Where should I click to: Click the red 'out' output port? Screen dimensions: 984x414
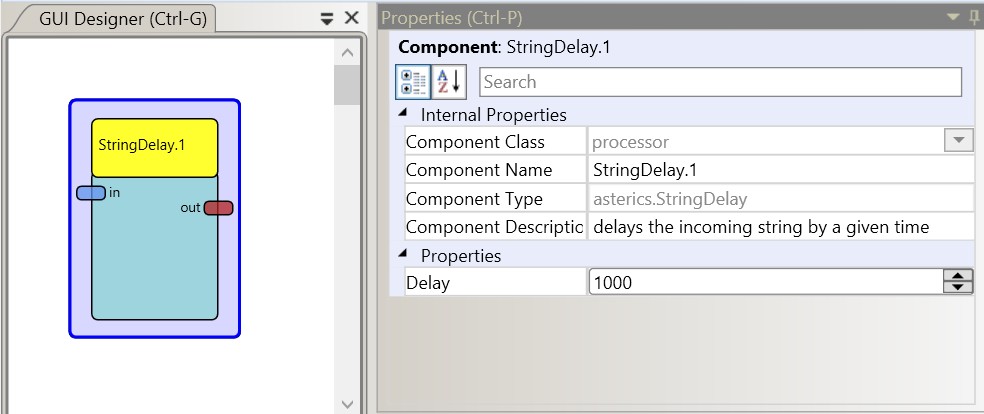[x=218, y=208]
